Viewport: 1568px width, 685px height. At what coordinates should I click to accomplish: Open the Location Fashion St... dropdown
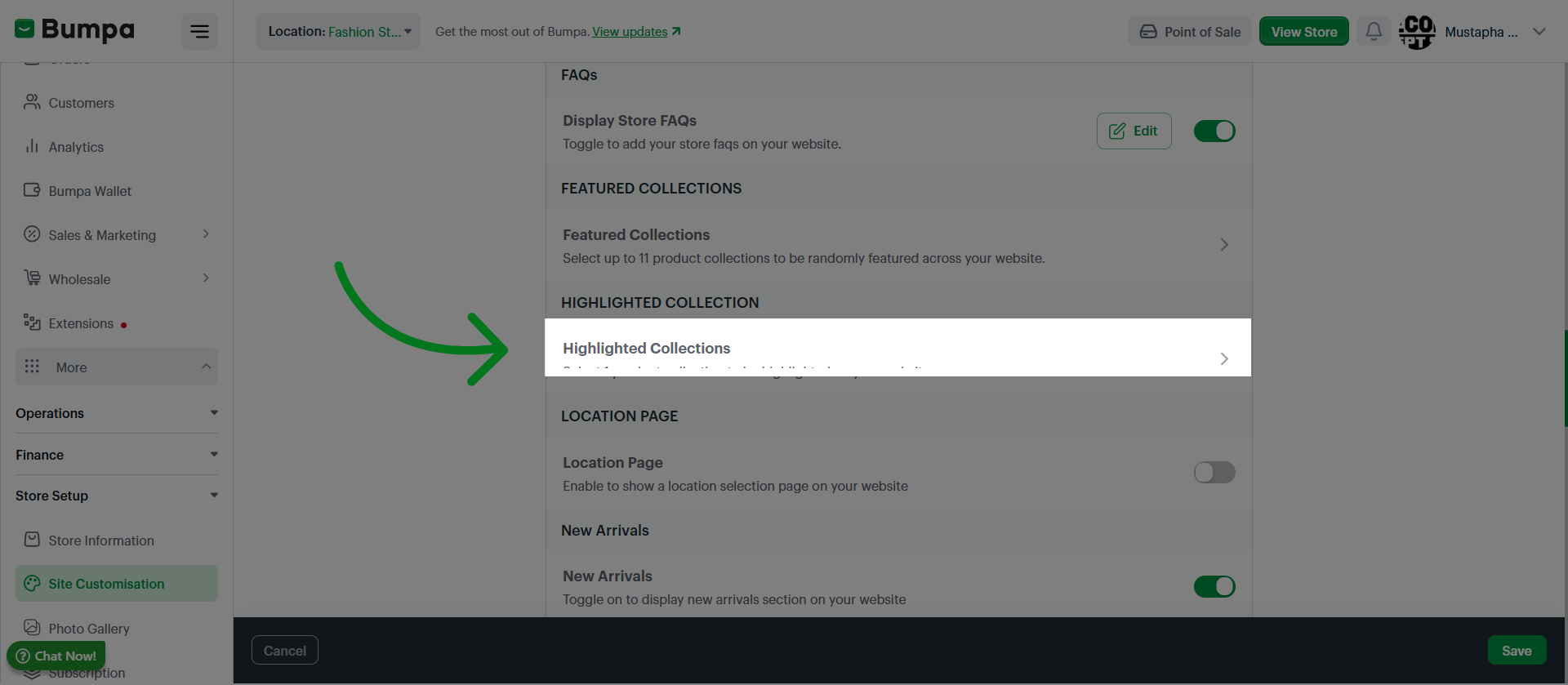tap(338, 32)
